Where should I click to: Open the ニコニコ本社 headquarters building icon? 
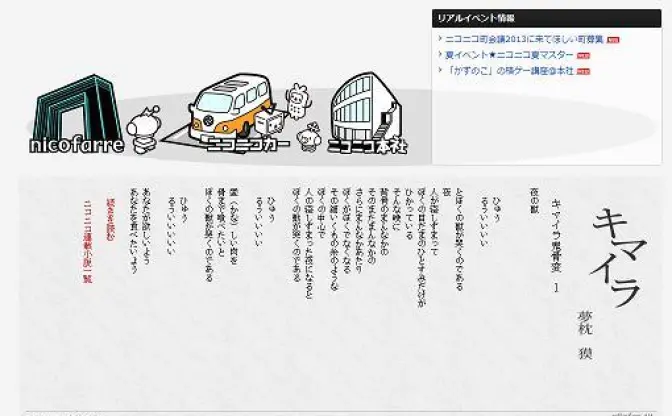(x=366, y=106)
